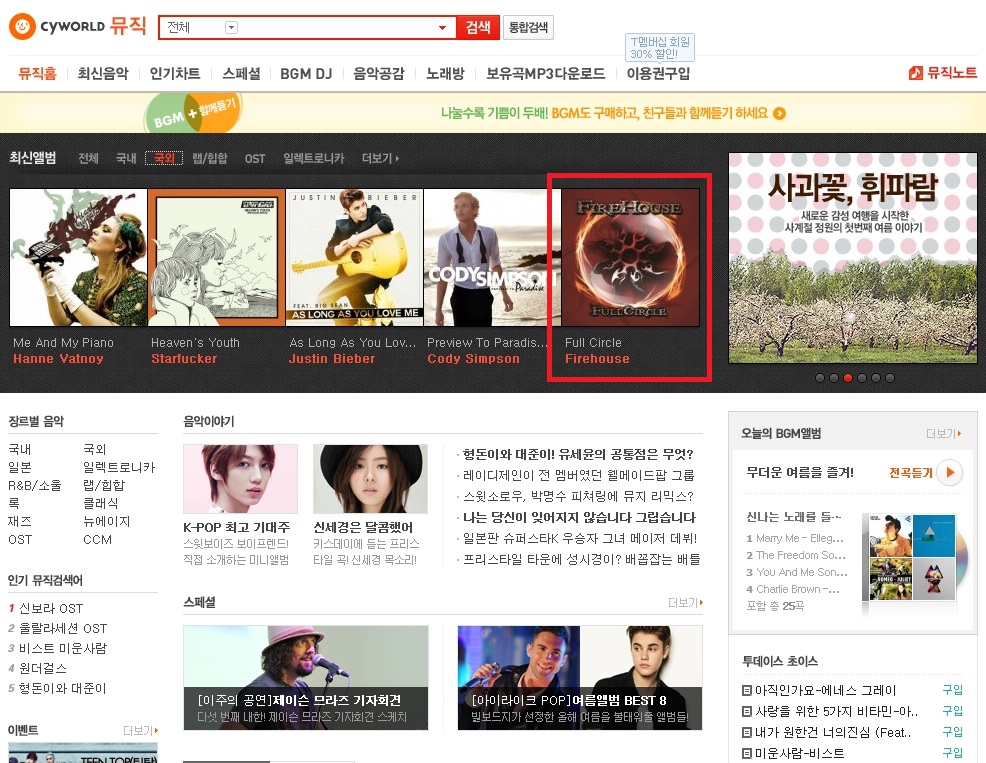The image size is (986, 763).
Task: Open the 인기차트 menu
Action: tap(175, 74)
